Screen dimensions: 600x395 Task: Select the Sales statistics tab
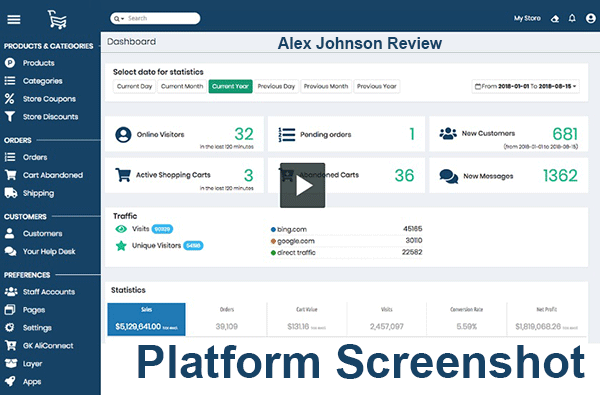point(147,319)
